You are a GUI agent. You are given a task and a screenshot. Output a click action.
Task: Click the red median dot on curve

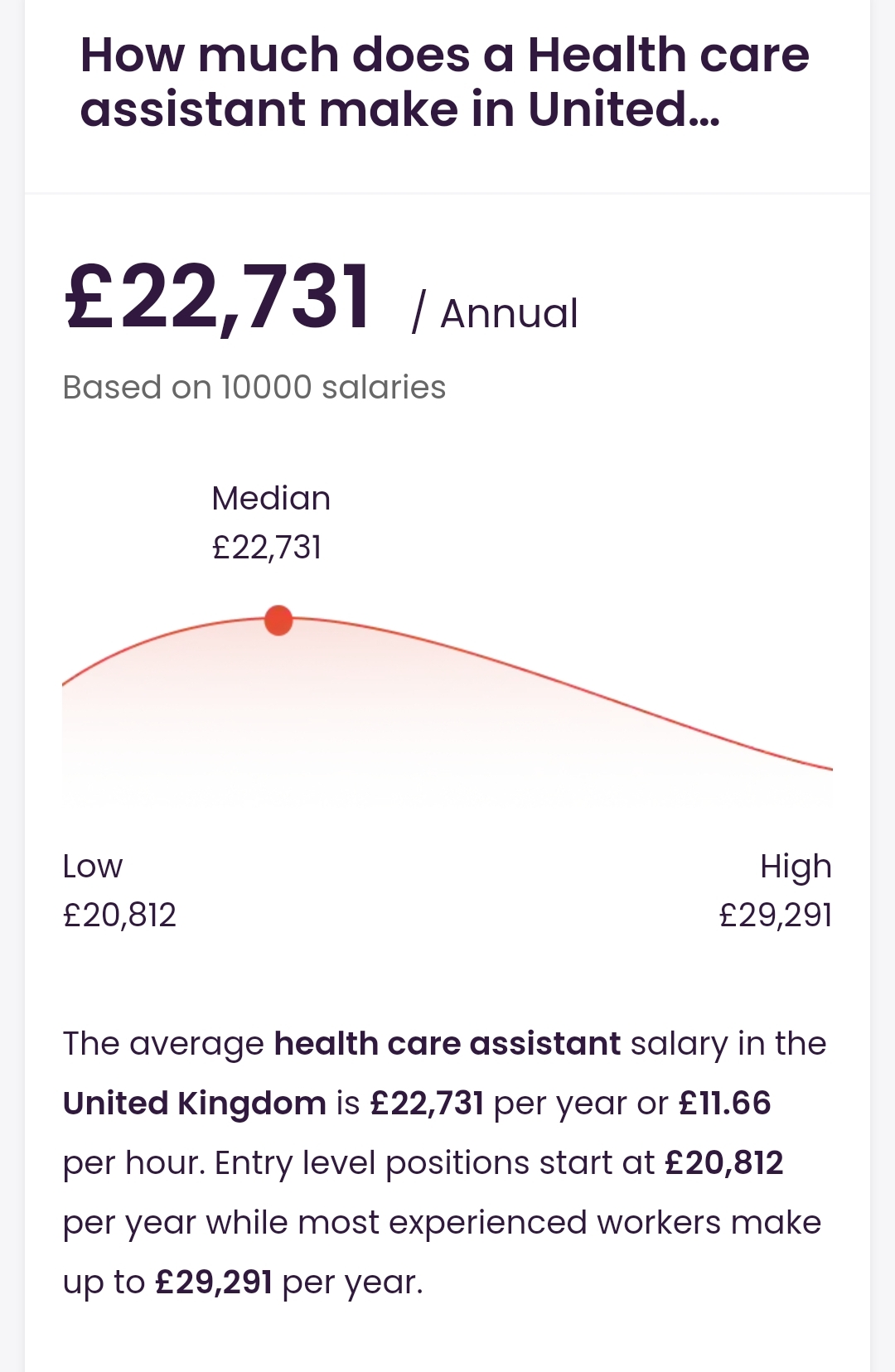[x=278, y=620]
